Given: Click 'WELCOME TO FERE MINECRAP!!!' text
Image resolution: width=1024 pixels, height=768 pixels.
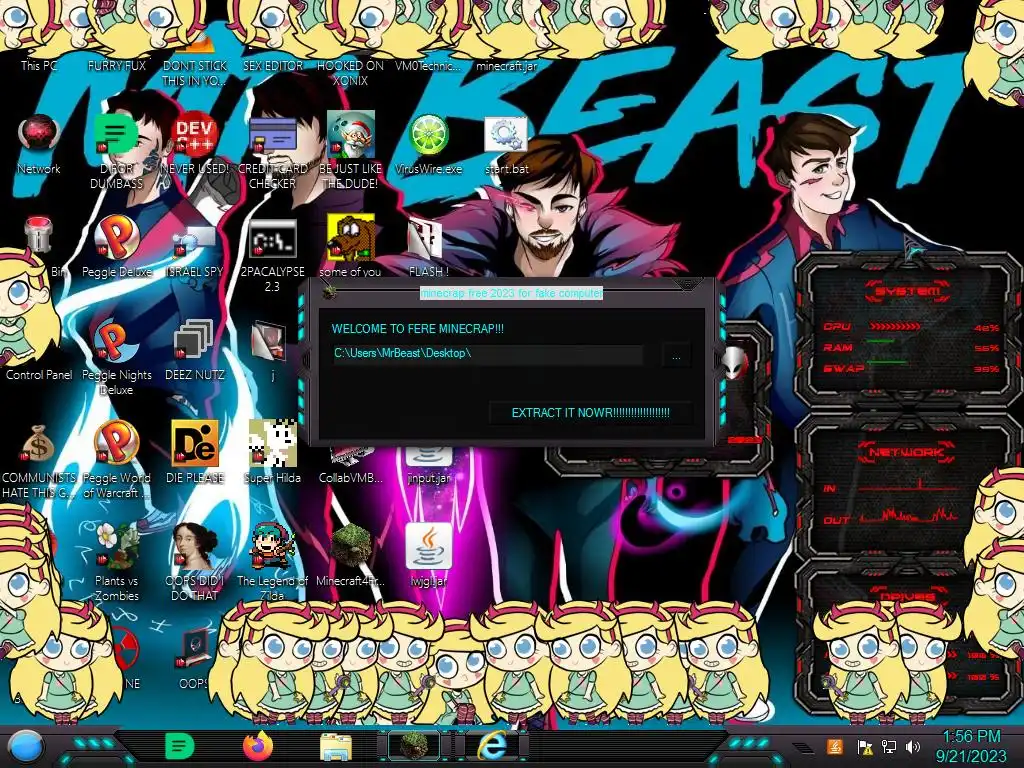Looking at the screenshot, I should (417, 328).
